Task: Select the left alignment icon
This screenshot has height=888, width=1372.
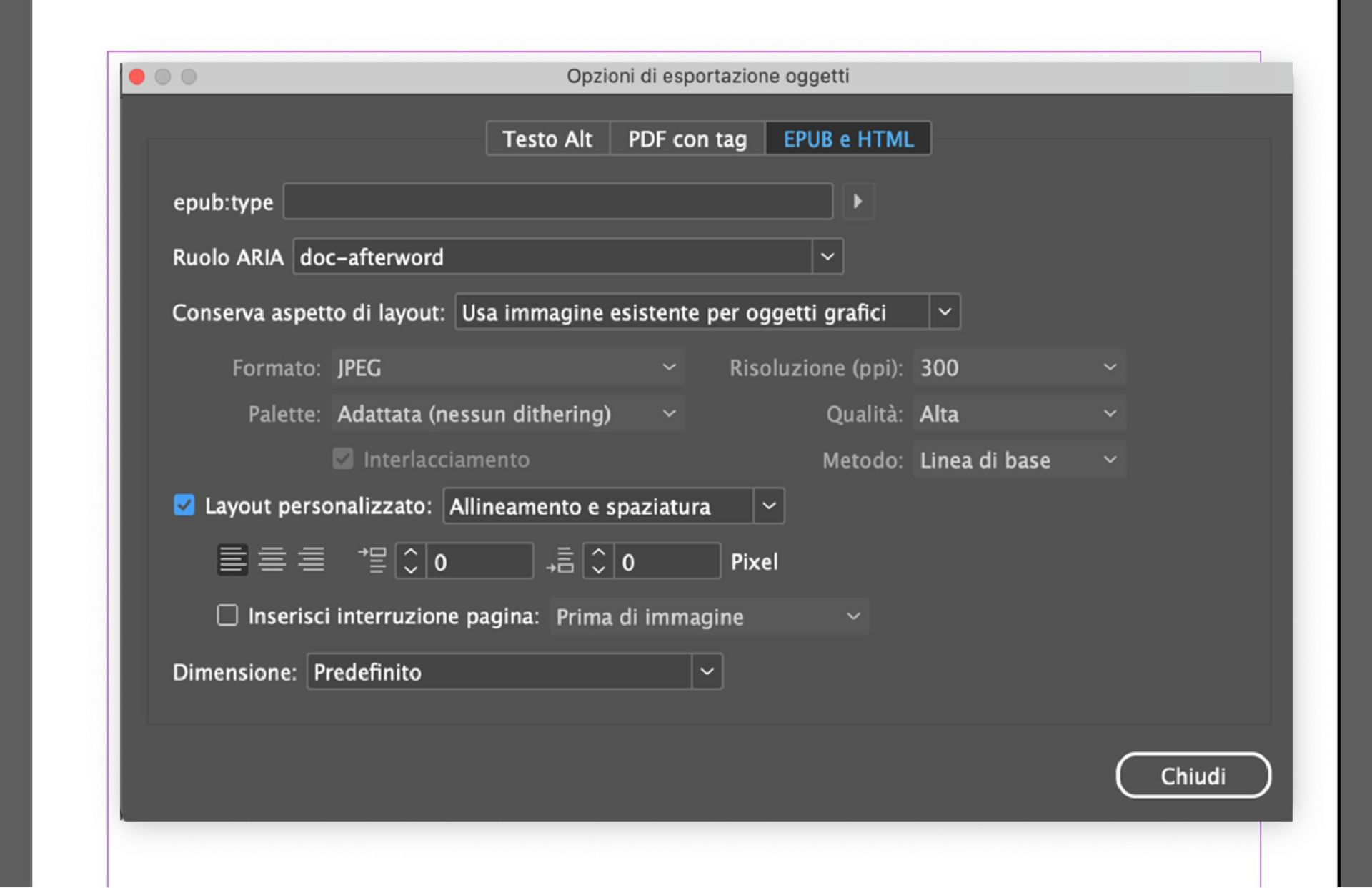Action: click(232, 560)
